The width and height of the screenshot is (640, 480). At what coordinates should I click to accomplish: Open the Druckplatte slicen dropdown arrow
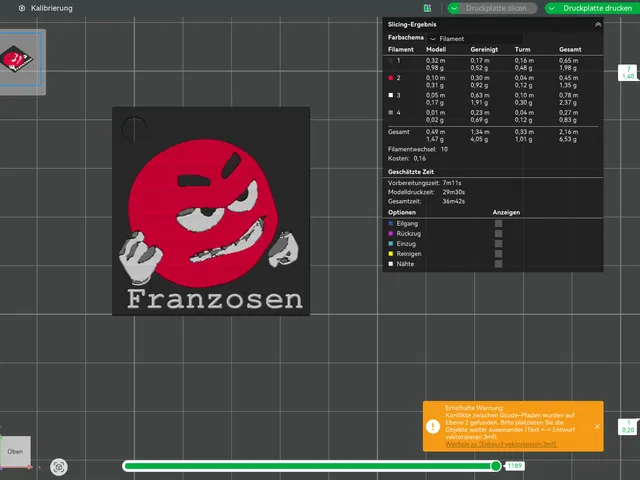[x=454, y=8]
